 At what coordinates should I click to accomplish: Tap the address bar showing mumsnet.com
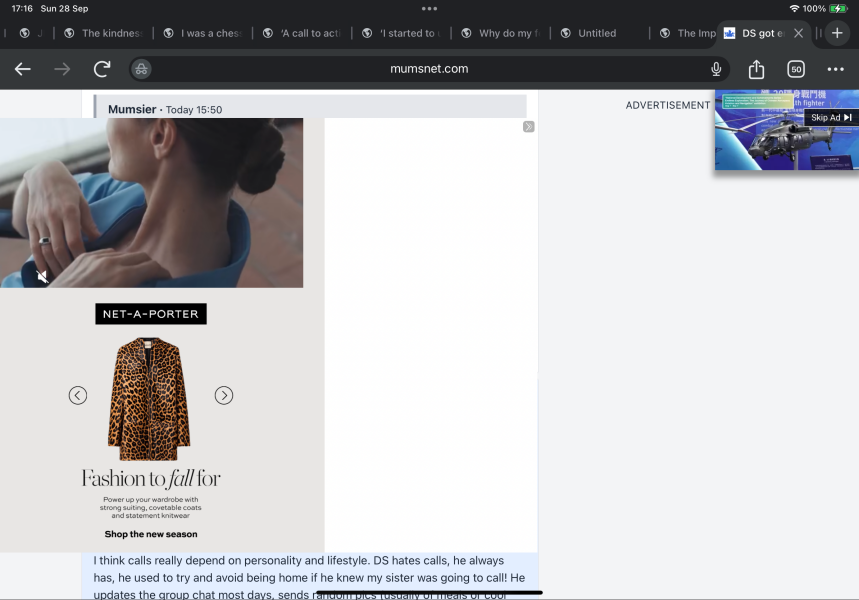[430, 69]
